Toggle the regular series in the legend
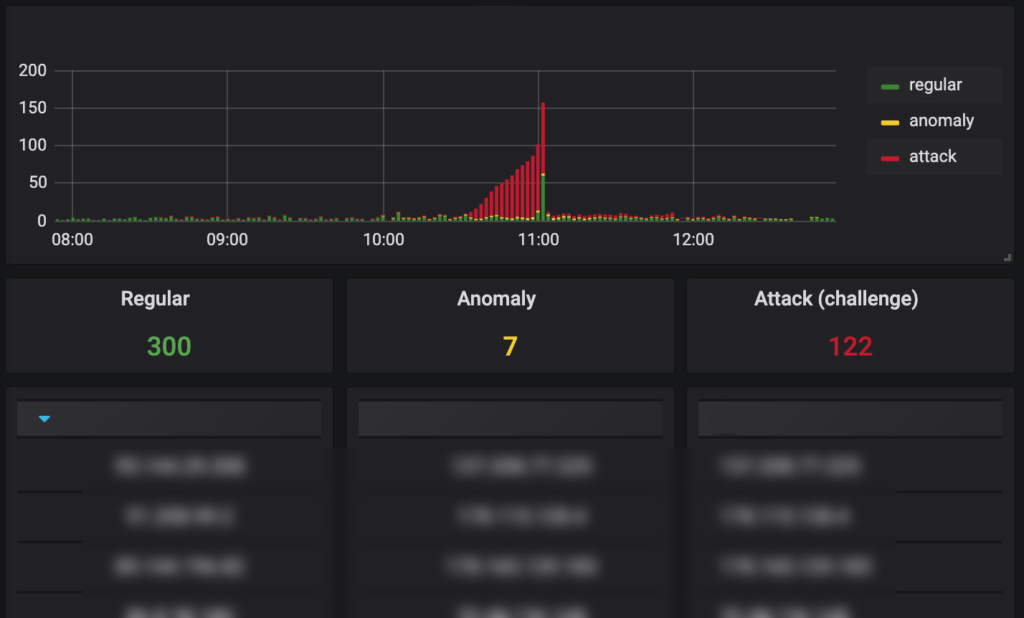Screen dimensions: 1024x618 (x=935, y=85)
